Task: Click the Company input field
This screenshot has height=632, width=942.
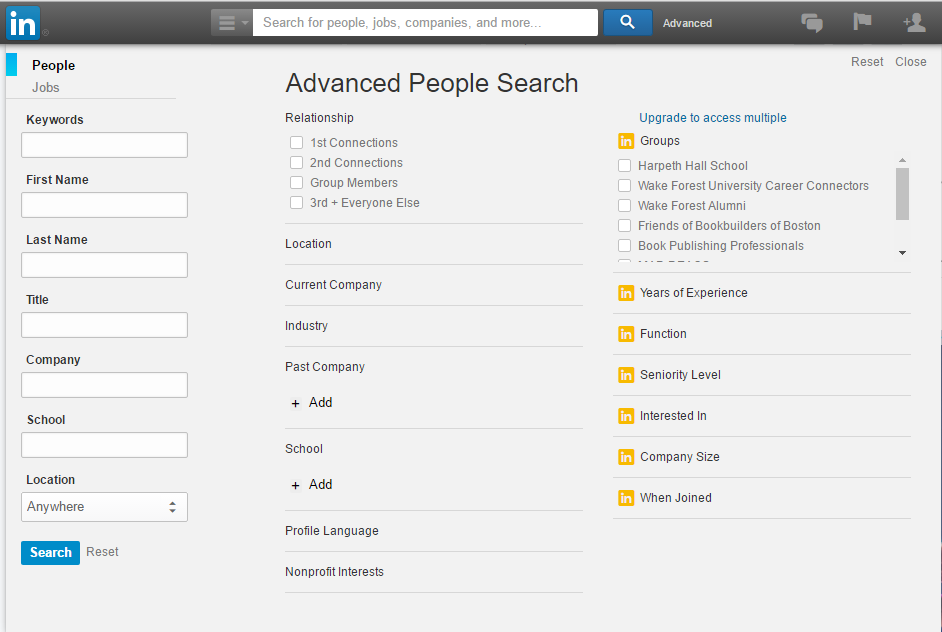Action: coord(105,385)
